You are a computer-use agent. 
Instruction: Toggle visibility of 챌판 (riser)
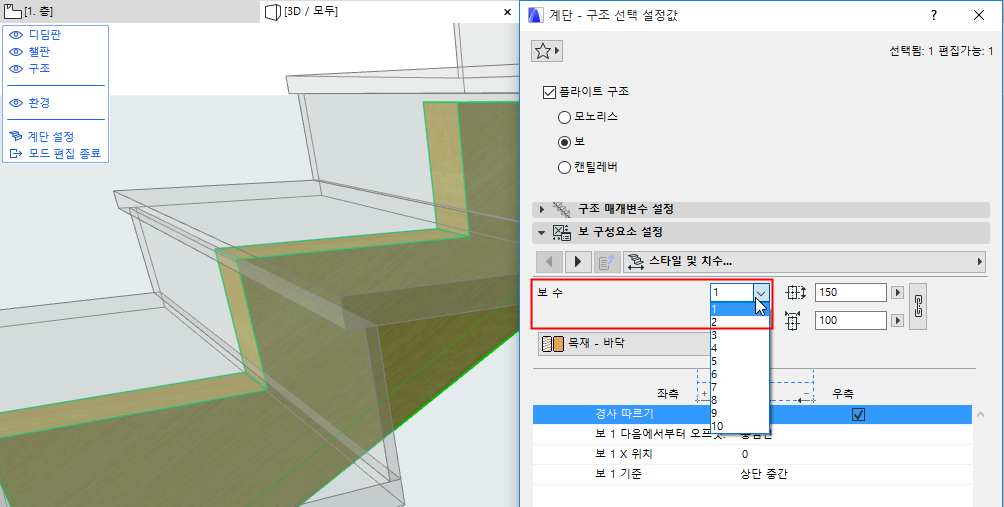coord(16,51)
